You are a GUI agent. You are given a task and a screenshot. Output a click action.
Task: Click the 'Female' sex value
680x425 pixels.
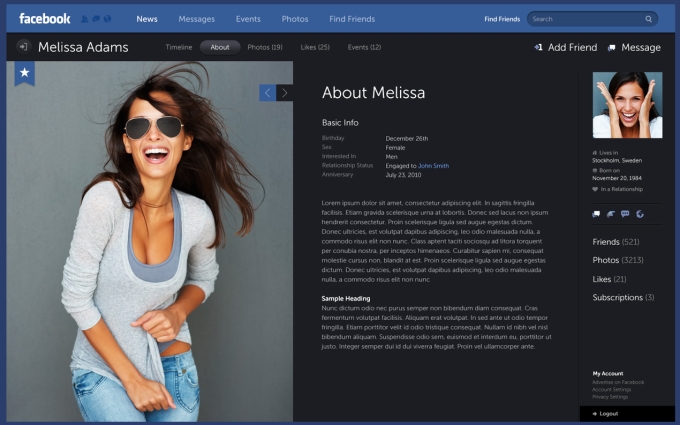pyautogui.click(x=396, y=147)
